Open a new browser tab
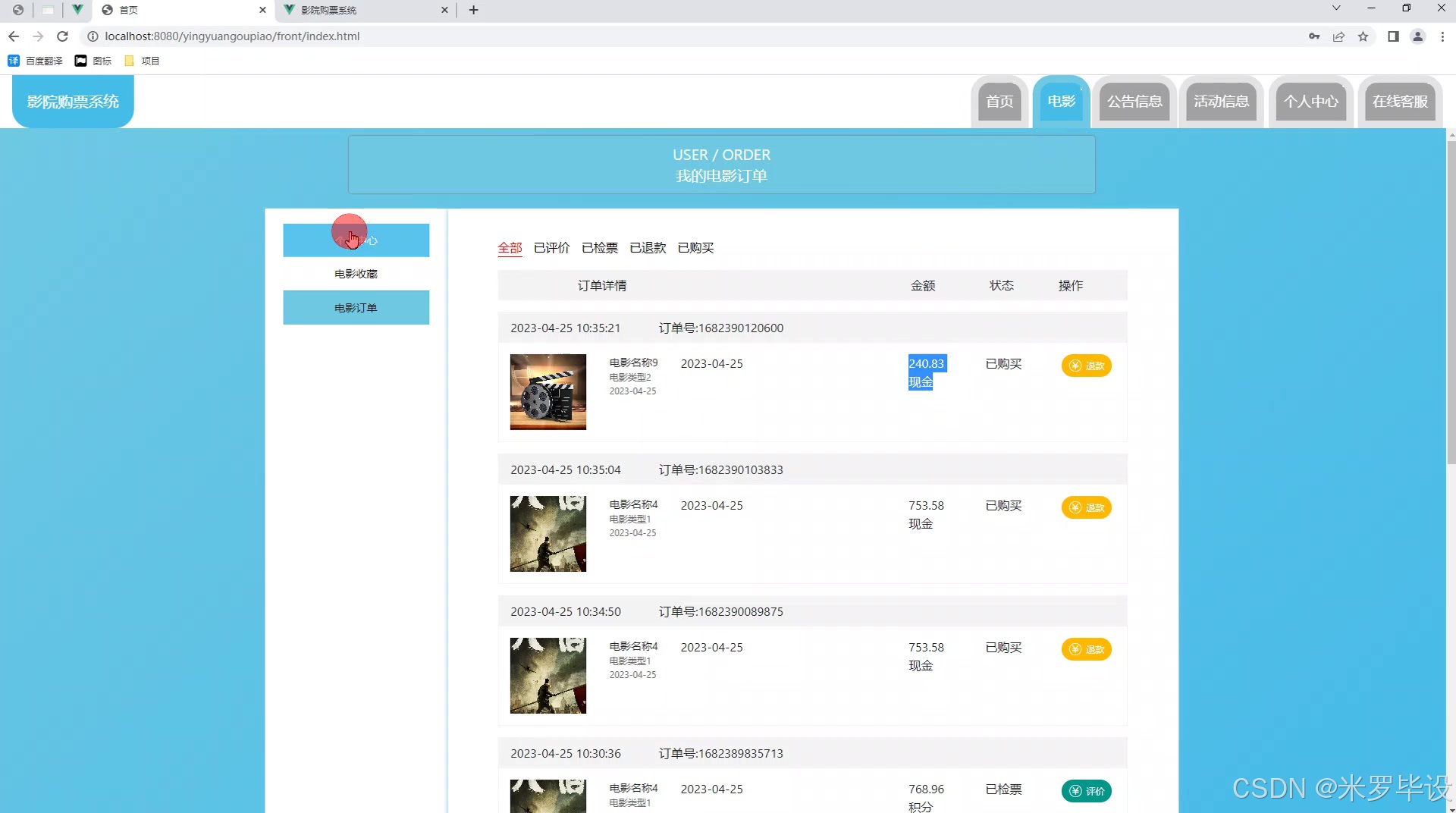1456x813 pixels. click(473, 10)
